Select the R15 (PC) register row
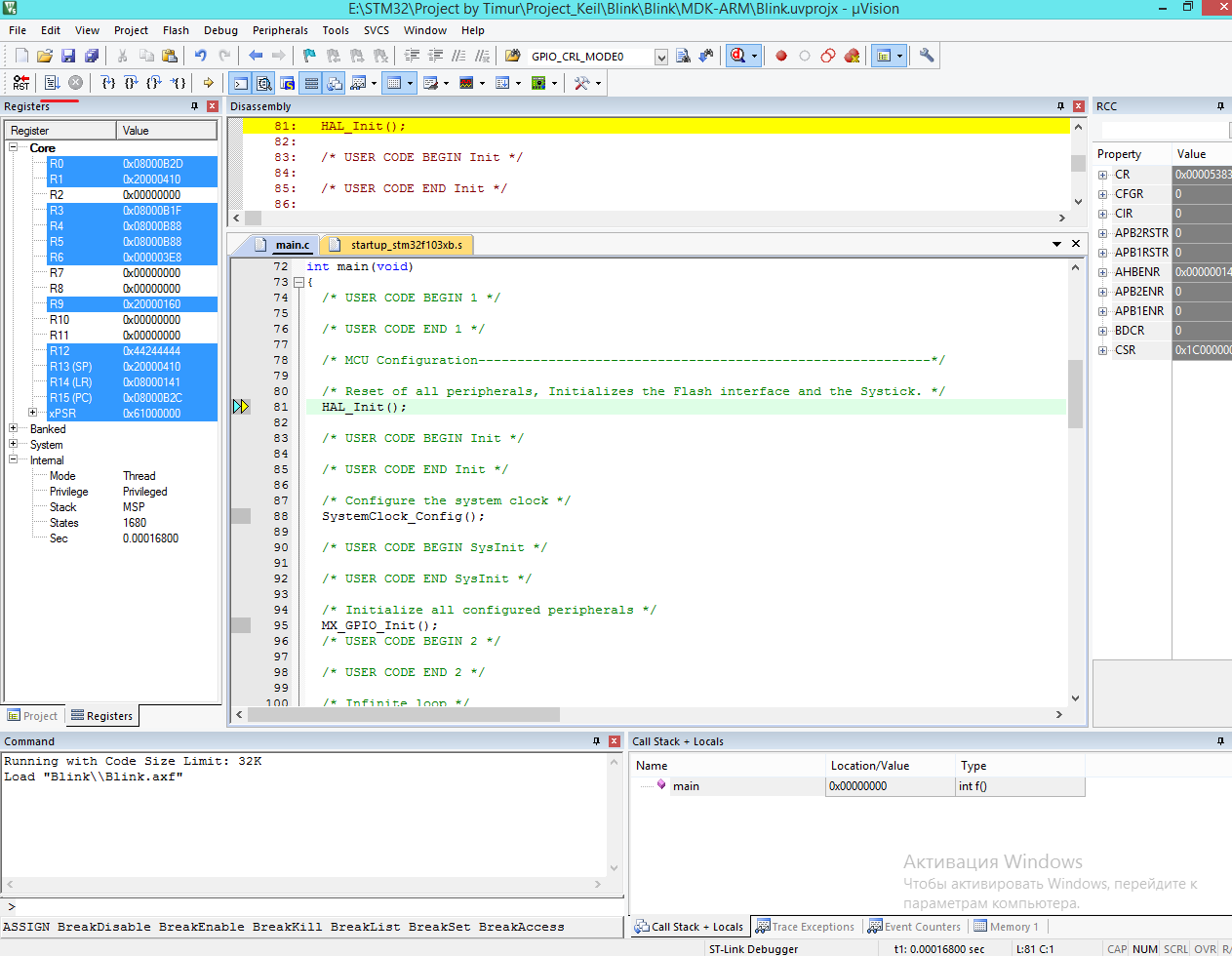Viewport: 1232px width, 956px height. tap(132, 397)
